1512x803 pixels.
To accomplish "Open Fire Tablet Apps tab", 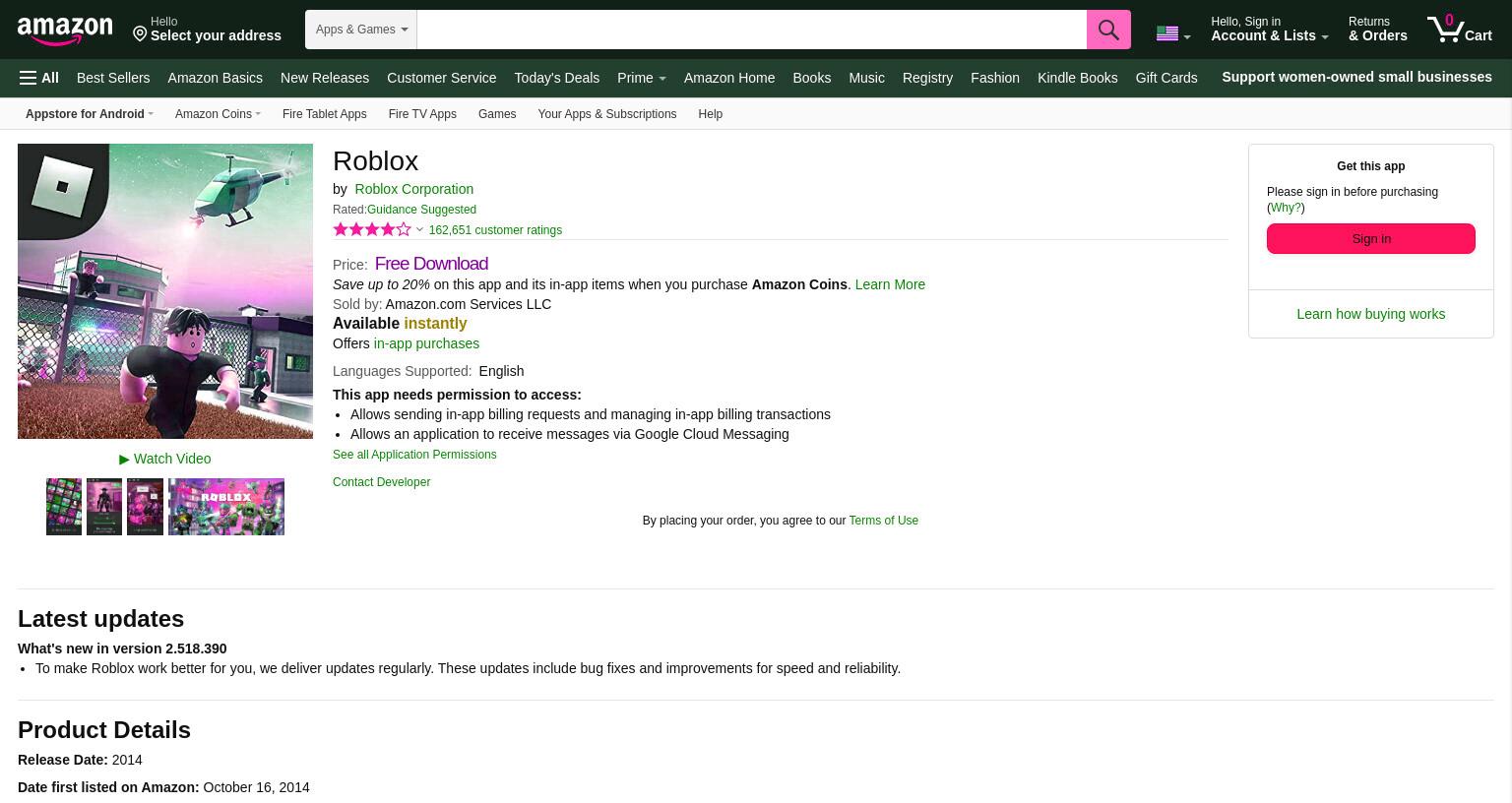I will [x=324, y=114].
